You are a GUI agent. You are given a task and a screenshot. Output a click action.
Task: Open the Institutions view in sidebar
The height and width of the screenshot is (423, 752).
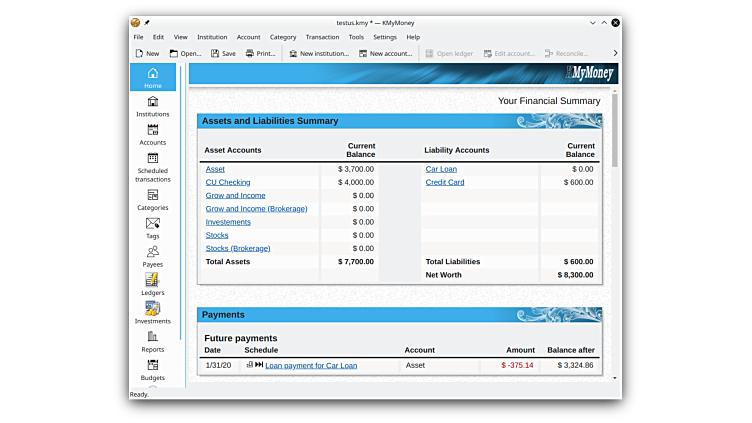pos(152,106)
